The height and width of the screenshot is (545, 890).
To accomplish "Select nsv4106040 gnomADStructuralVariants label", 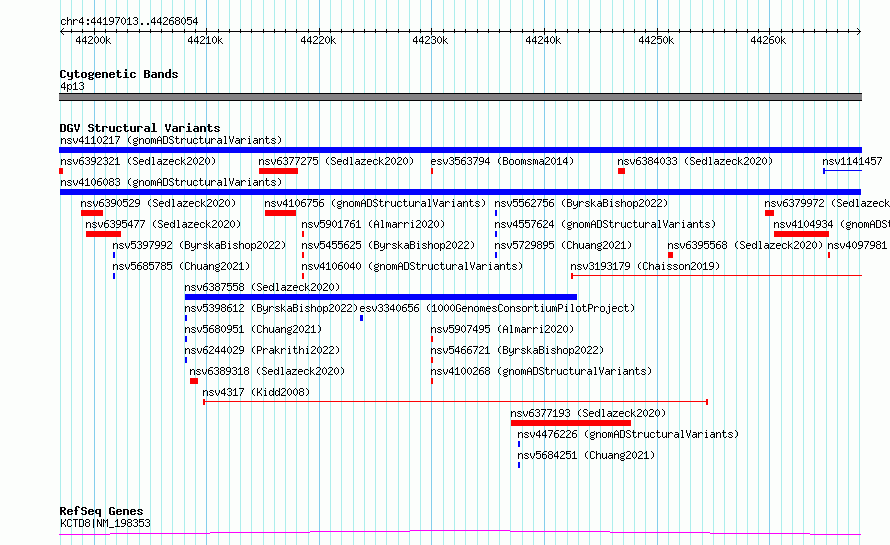I will tap(412, 266).
